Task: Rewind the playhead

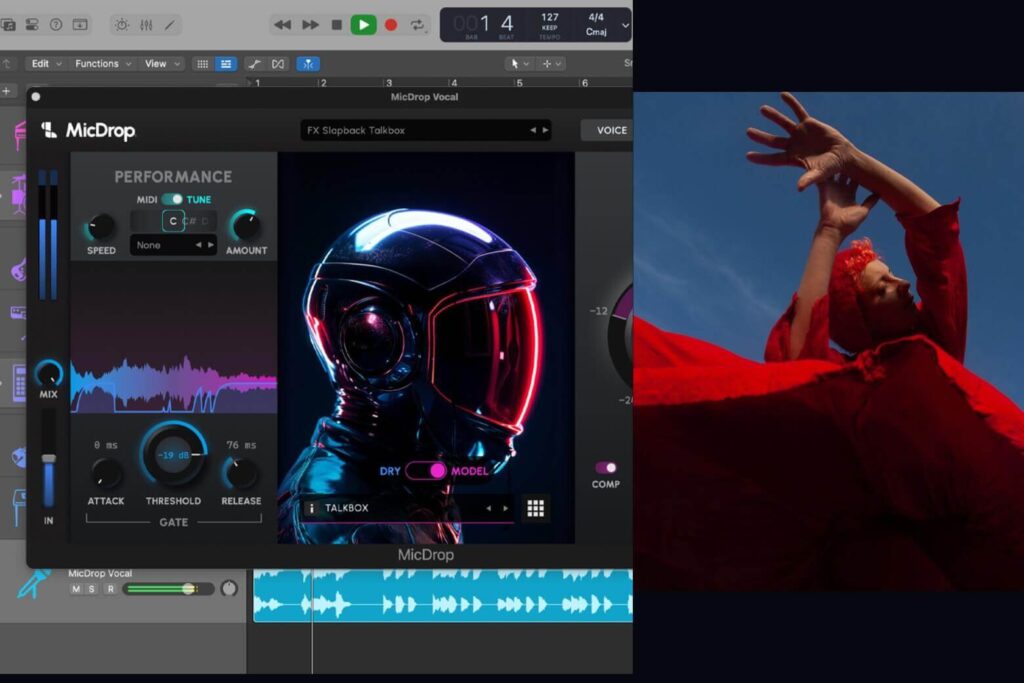Action: (282, 25)
